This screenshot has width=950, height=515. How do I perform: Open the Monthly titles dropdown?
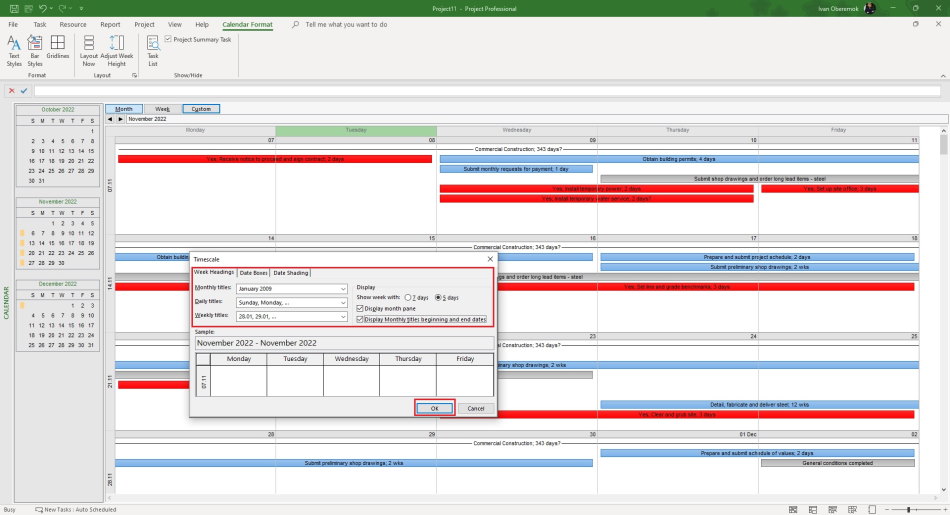343,289
